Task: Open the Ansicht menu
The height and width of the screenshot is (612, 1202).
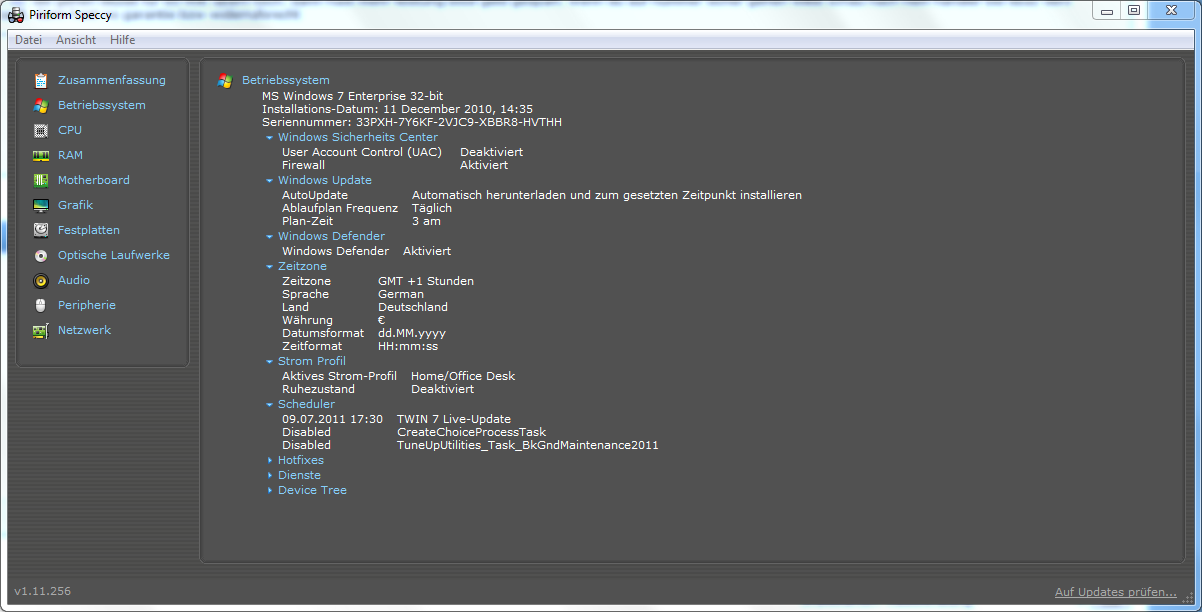Action: tap(76, 40)
